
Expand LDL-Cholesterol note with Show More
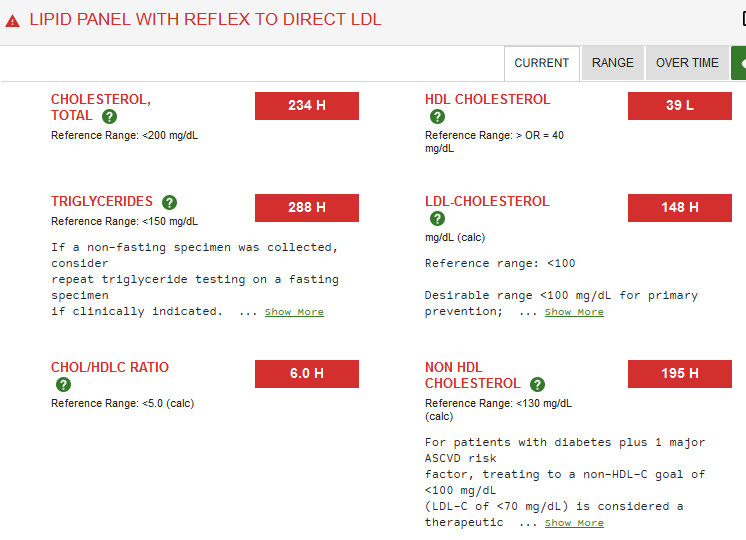pos(574,312)
